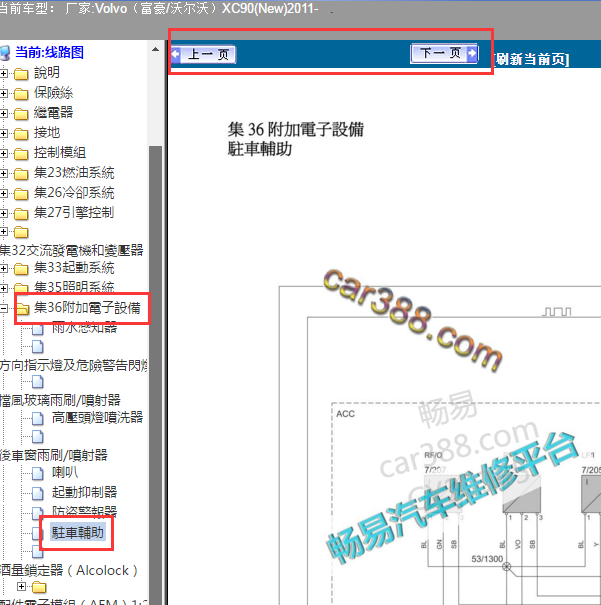Select 繼電器 tree entry

pyautogui.click(x=53, y=113)
